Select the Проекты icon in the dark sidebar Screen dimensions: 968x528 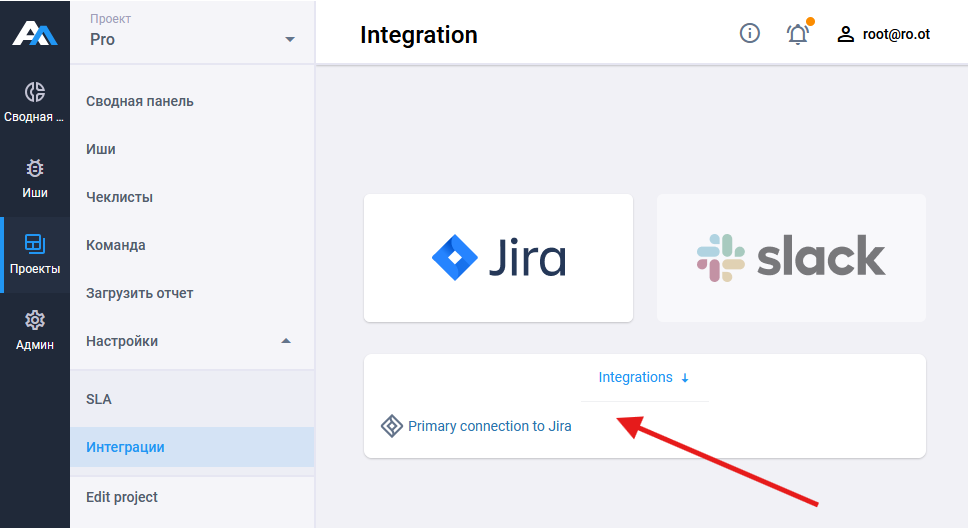tap(35, 244)
